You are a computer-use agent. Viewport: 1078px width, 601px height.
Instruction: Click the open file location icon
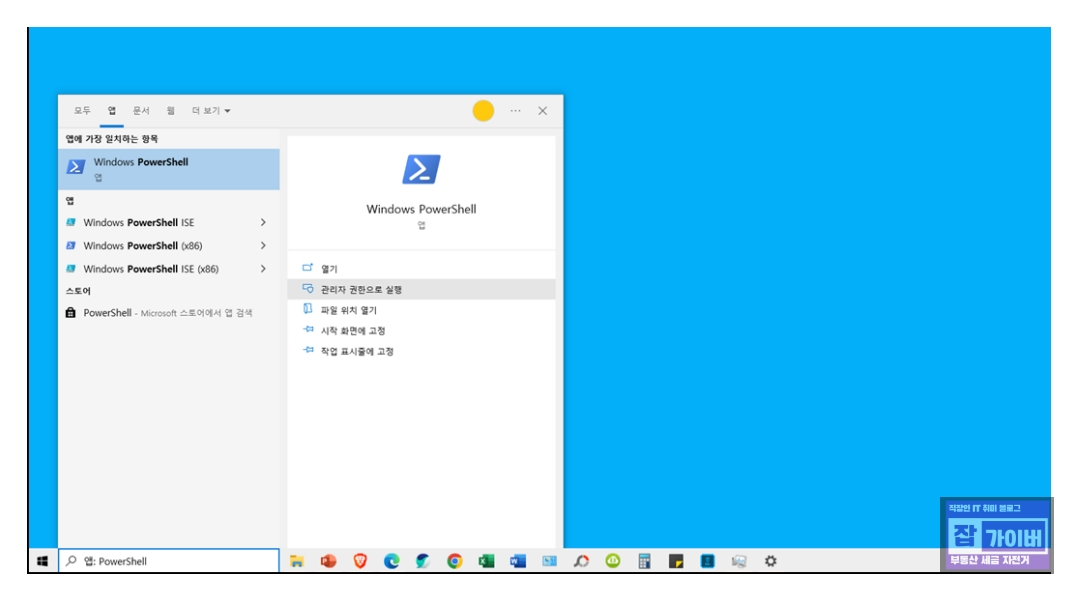point(308,309)
